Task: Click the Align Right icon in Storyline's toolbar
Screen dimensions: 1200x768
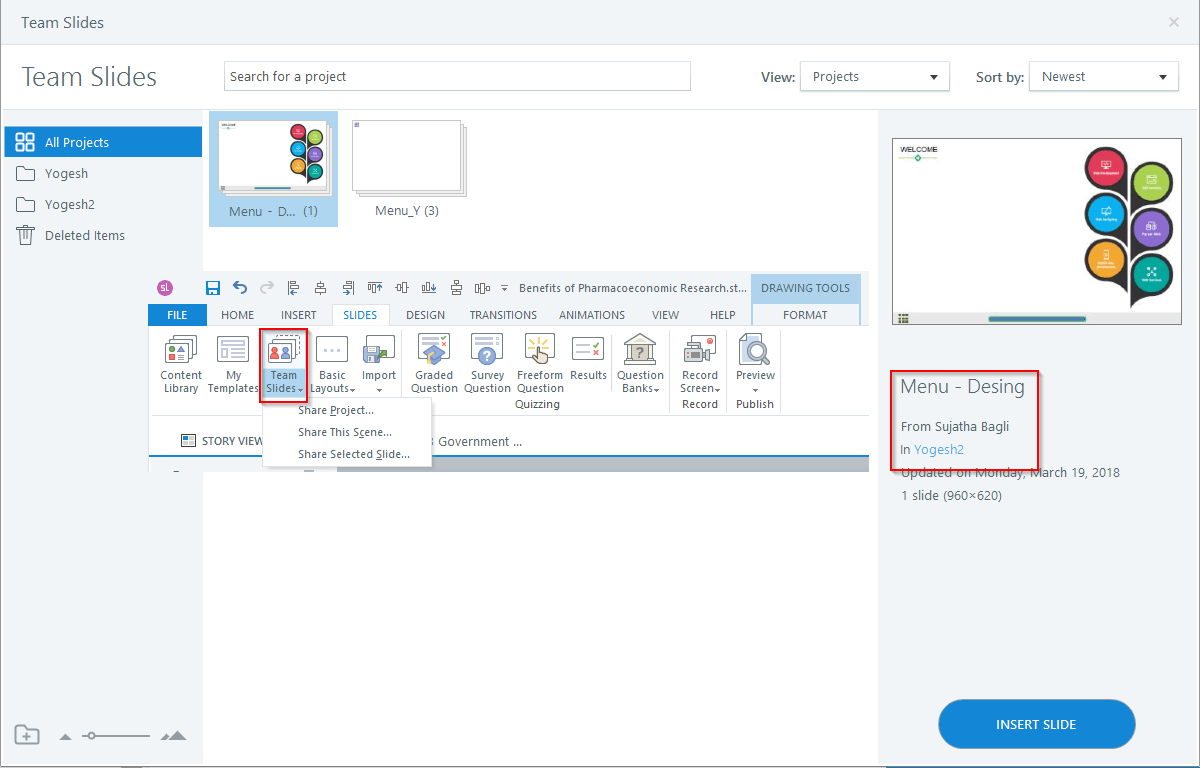Action: tap(347, 288)
